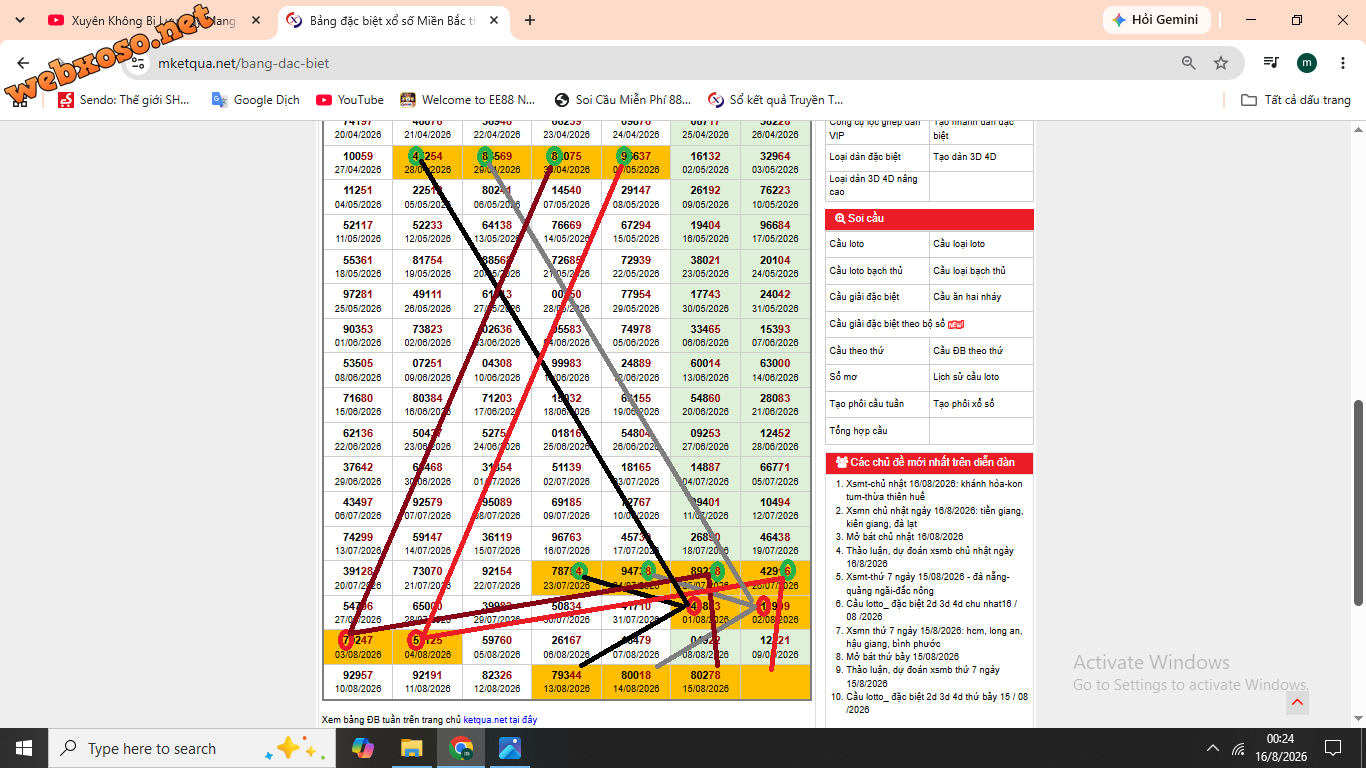The height and width of the screenshot is (768, 1366).
Task: Show hidden system tray icons
Action: 1213,748
